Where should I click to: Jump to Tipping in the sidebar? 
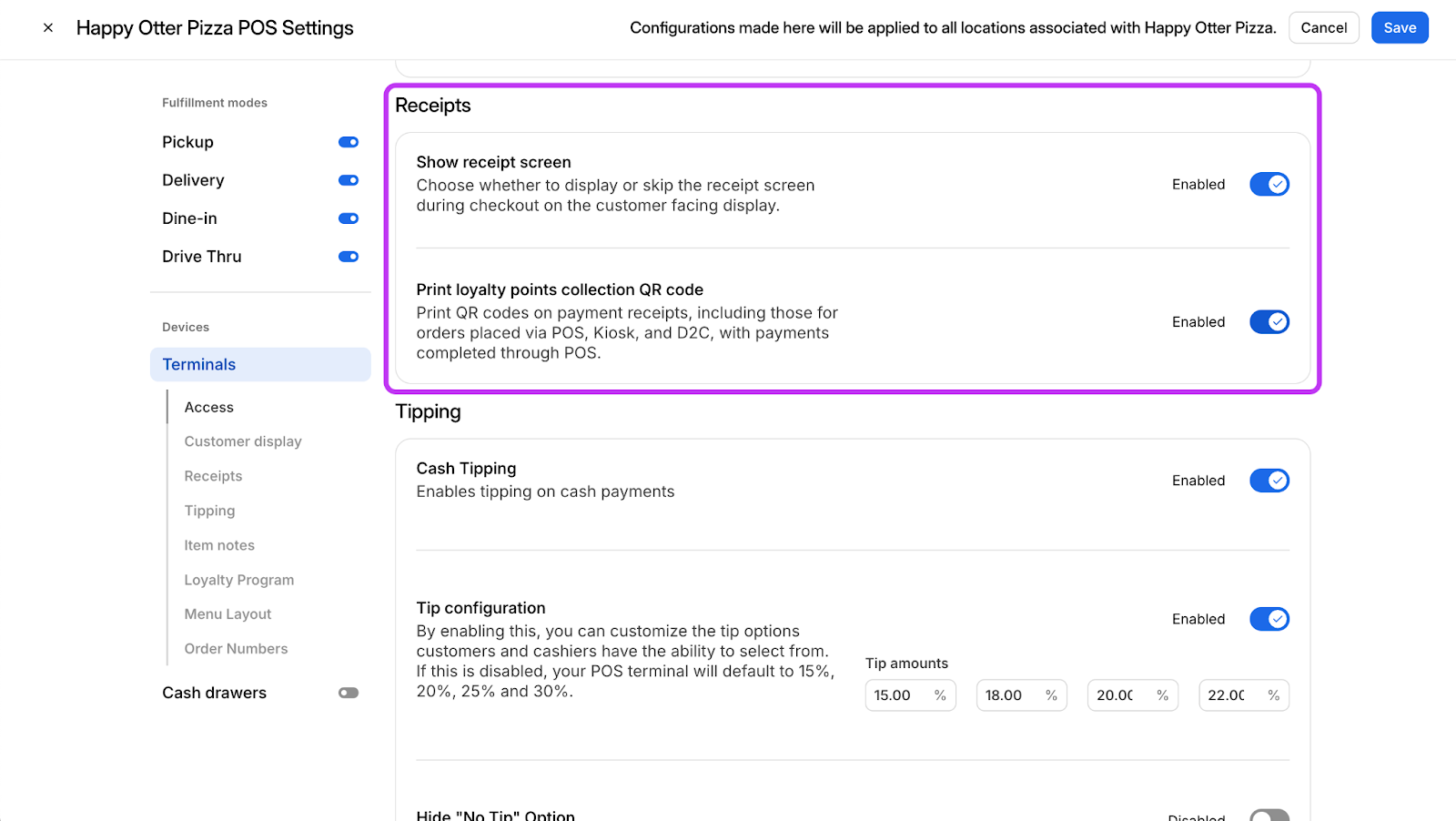[x=209, y=511]
